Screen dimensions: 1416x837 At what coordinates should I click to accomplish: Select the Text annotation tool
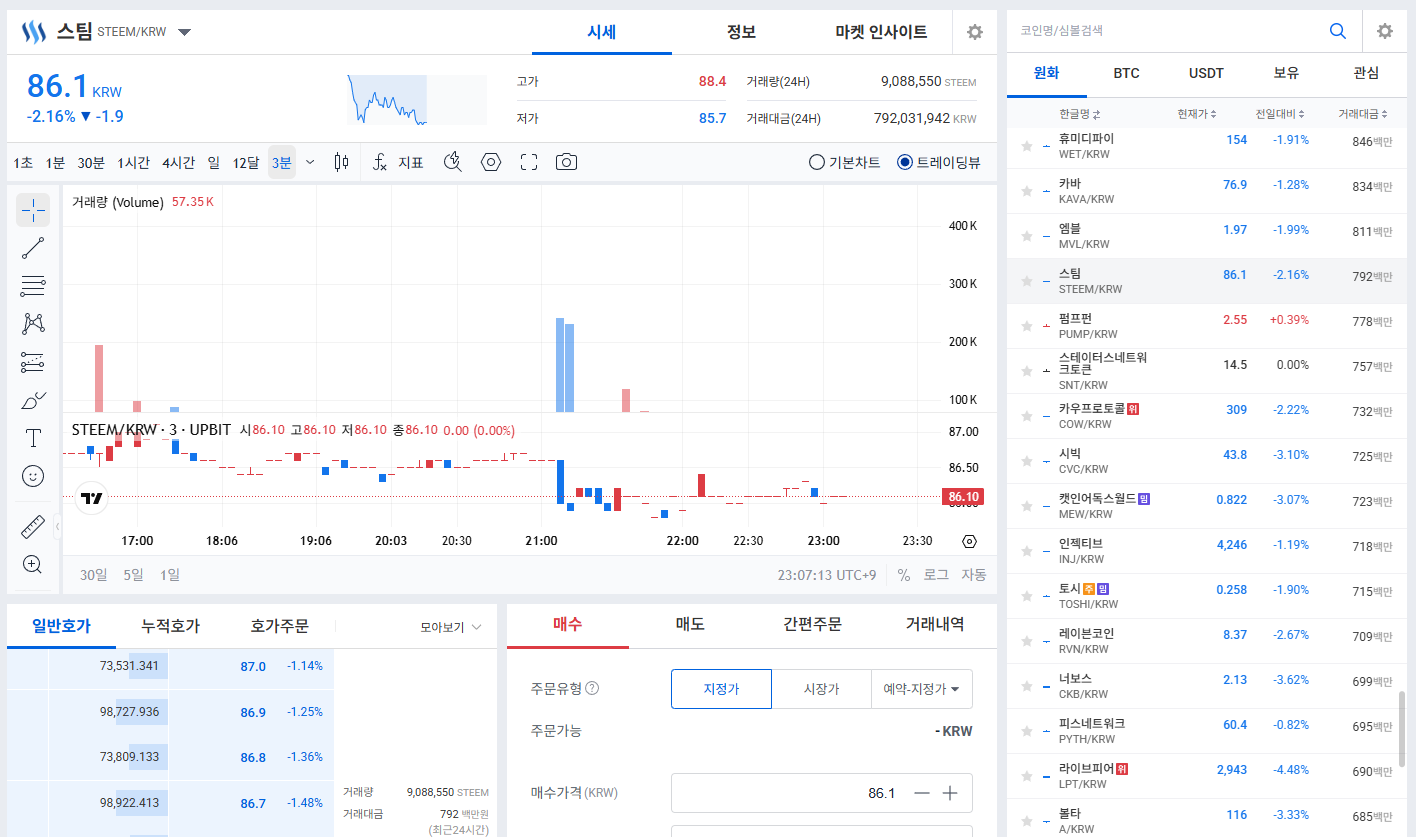pyautogui.click(x=33, y=438)
